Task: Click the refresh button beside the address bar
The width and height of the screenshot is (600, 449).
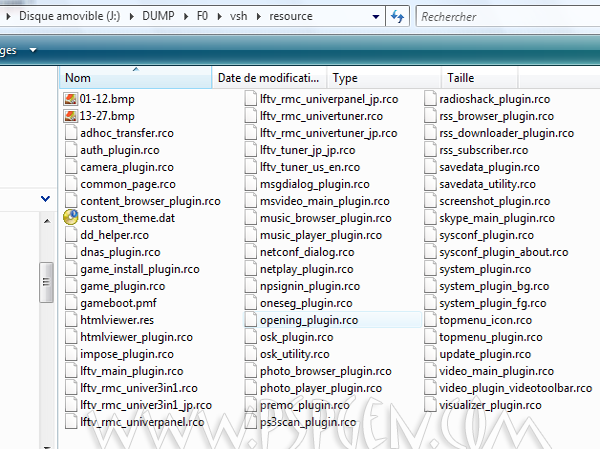Action: (398, 17)
